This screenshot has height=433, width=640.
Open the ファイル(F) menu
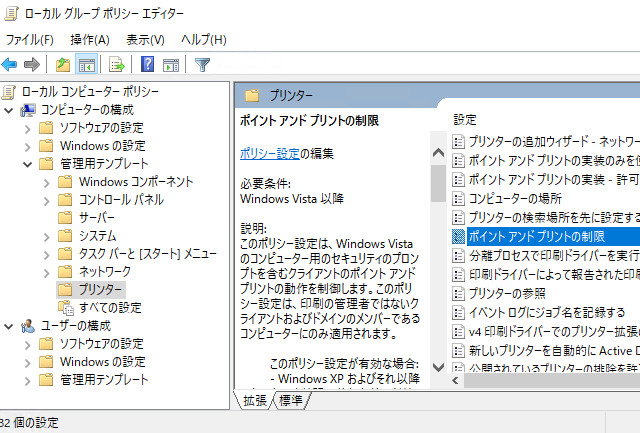pyautogui.click(x=29, y=39)
